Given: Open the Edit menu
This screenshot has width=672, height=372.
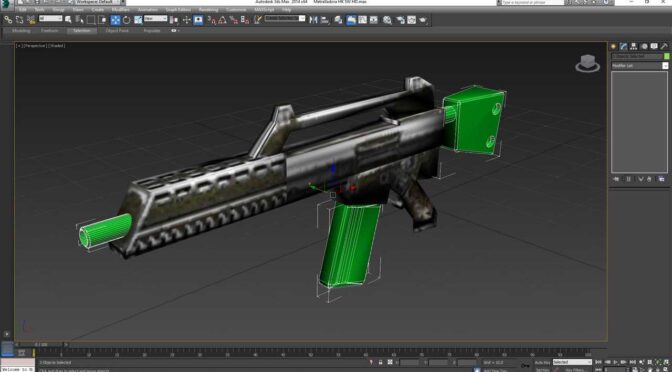Looking at the screenshot, I should tap(23, 9).
